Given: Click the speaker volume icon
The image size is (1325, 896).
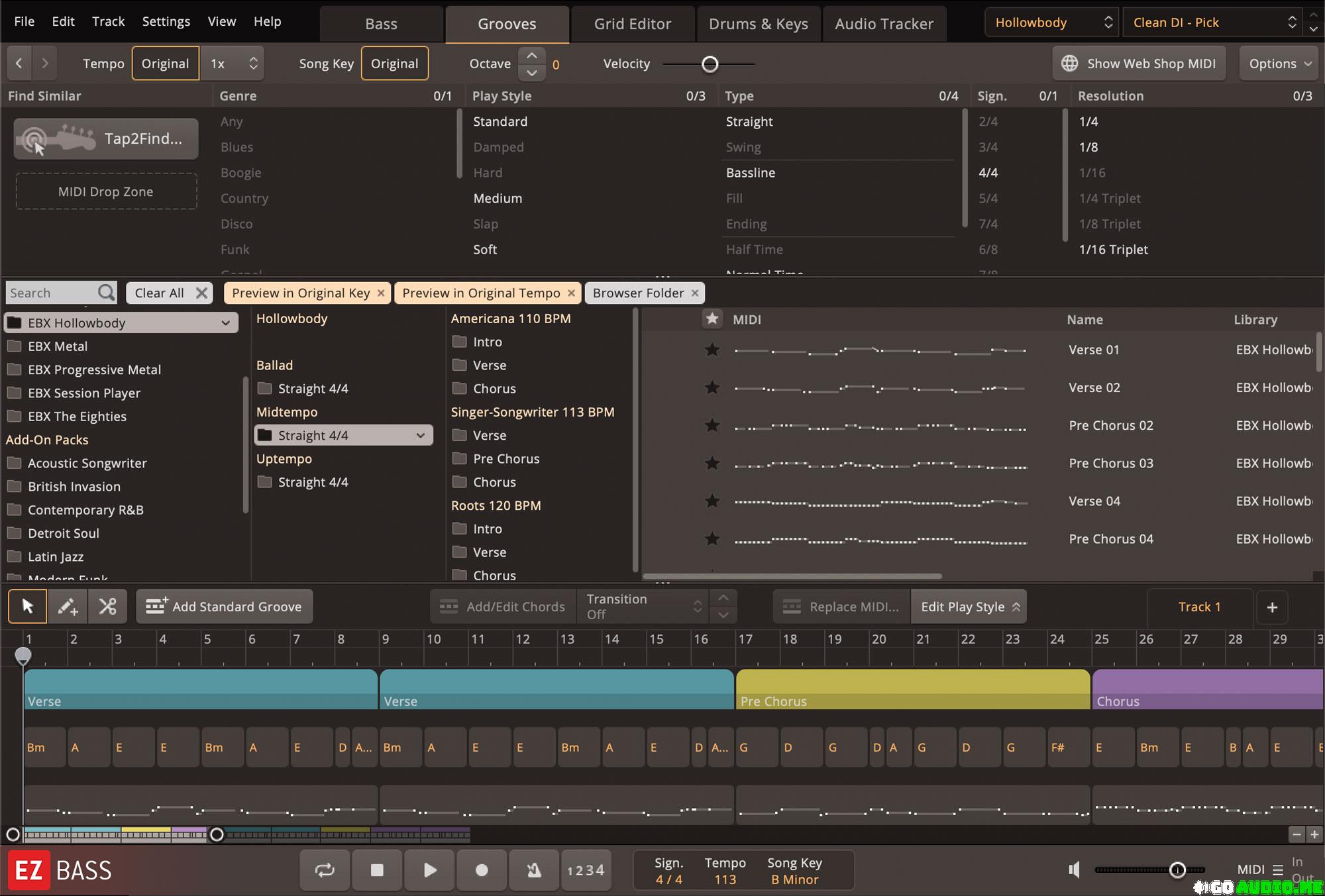Looking at the screenshot, I should [x=1075, y=870].
